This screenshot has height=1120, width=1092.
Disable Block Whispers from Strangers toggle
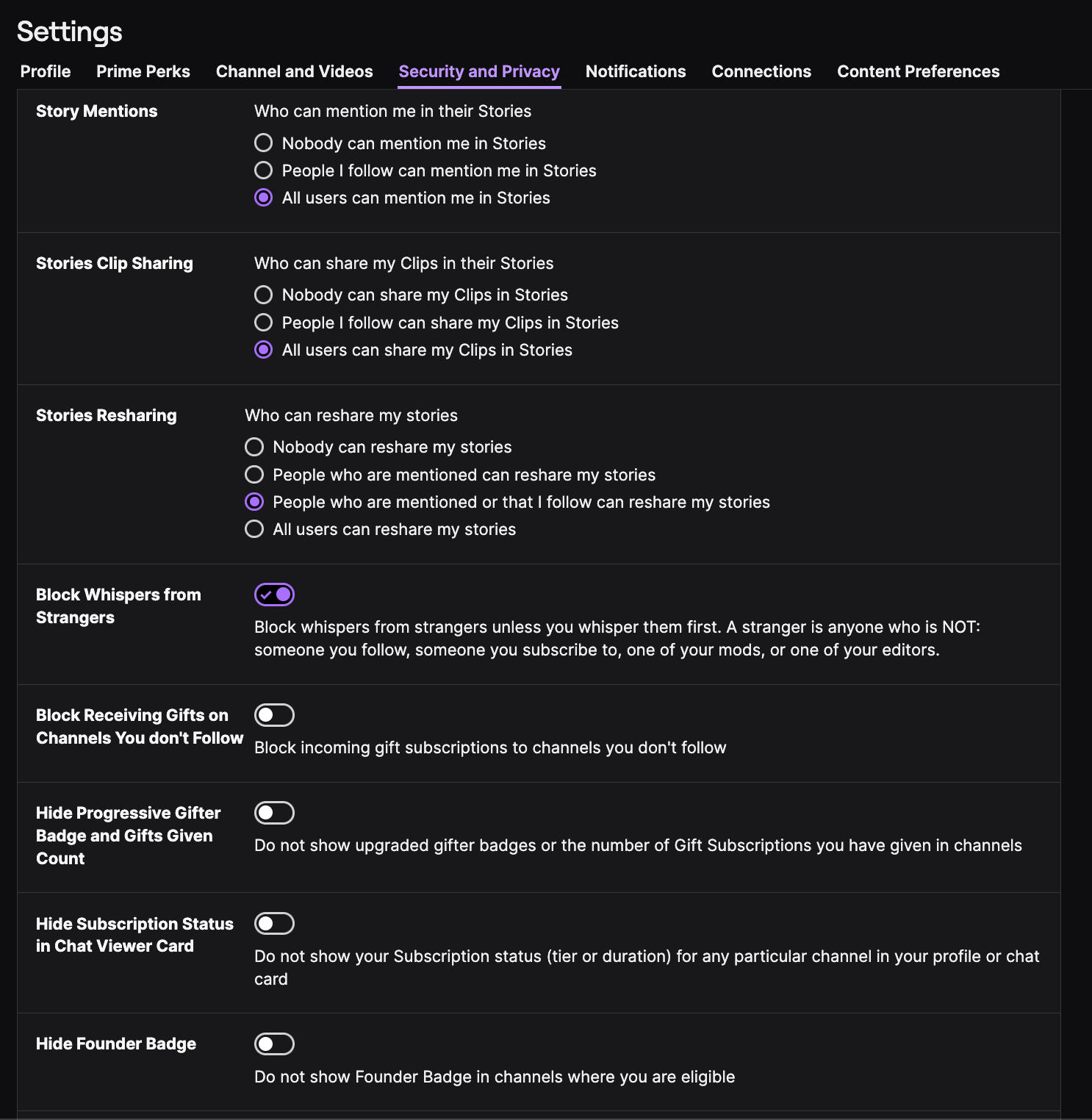pyautogui.click(x=274, y=595)
